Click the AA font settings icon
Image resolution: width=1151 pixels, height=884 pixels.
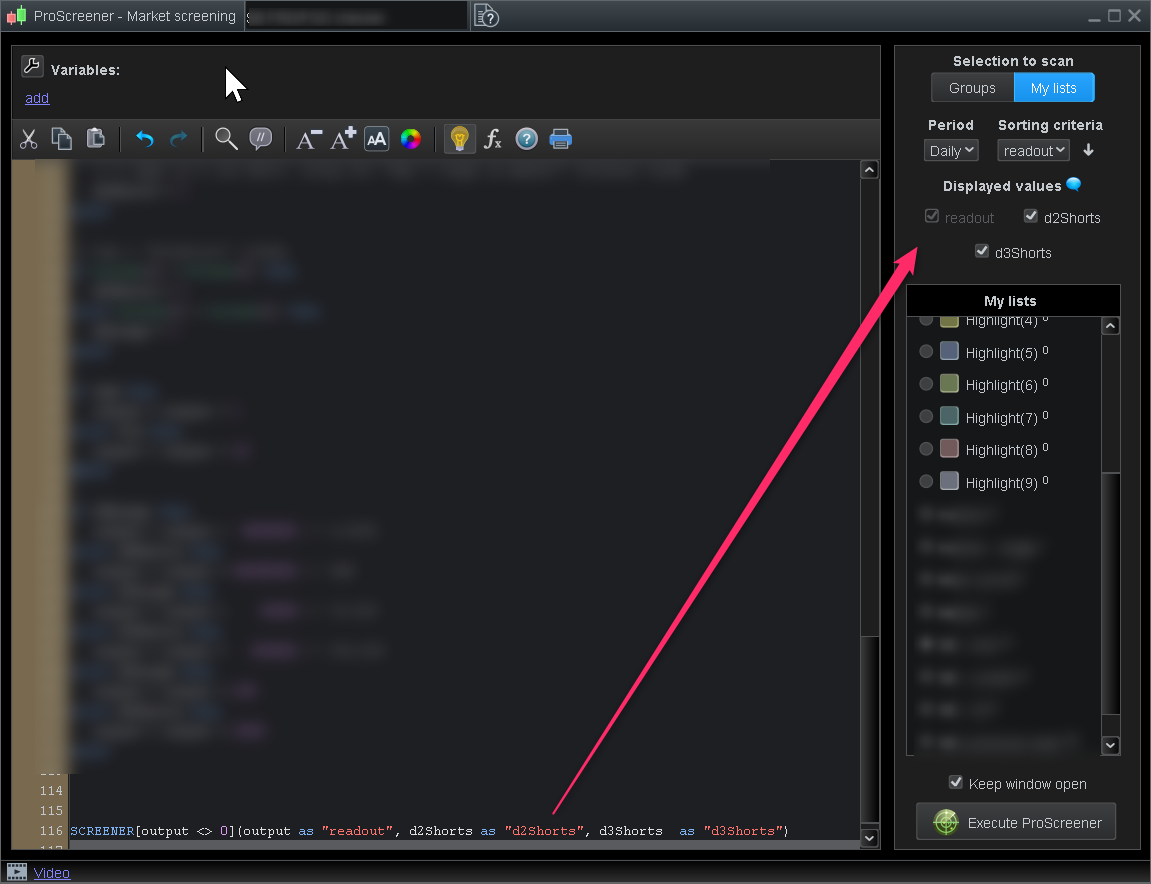pos(377,139)
